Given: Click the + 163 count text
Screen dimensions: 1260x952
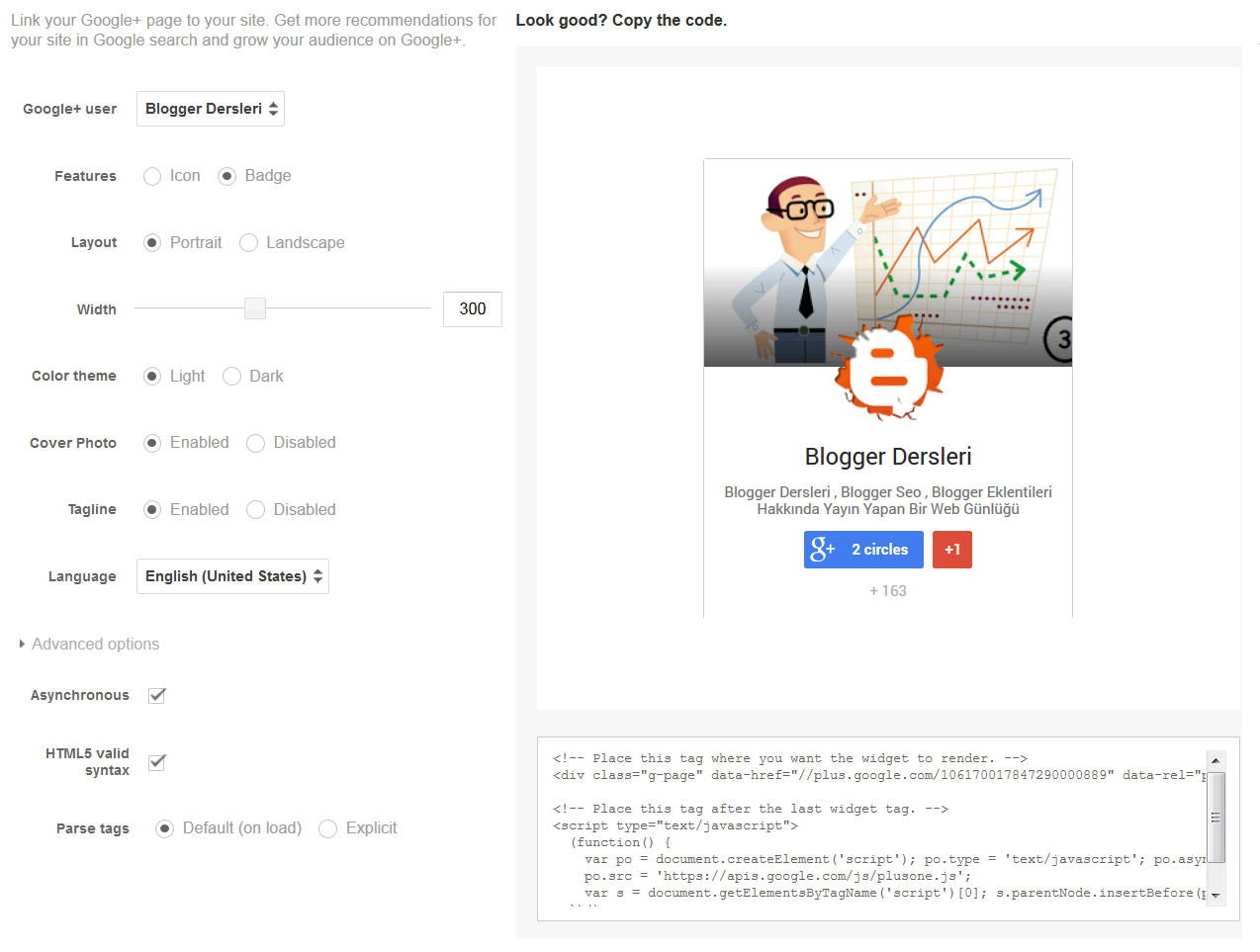Looking at the screenshot, I should tap(888, 591).
